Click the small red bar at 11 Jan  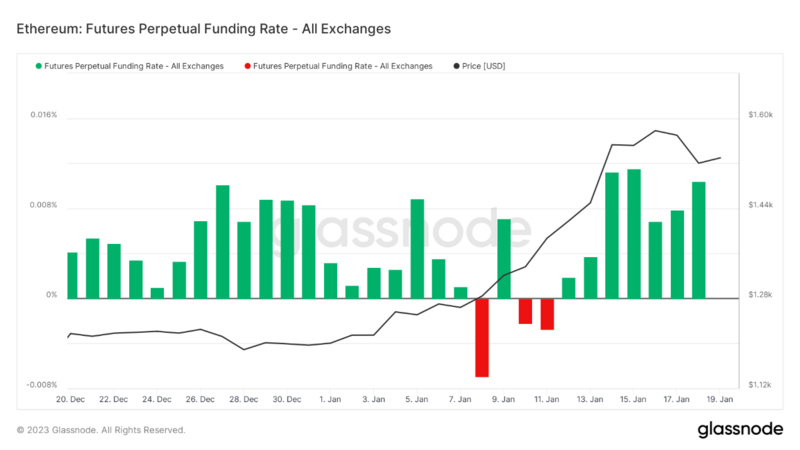pyautogui.click(x=547, y=313)
